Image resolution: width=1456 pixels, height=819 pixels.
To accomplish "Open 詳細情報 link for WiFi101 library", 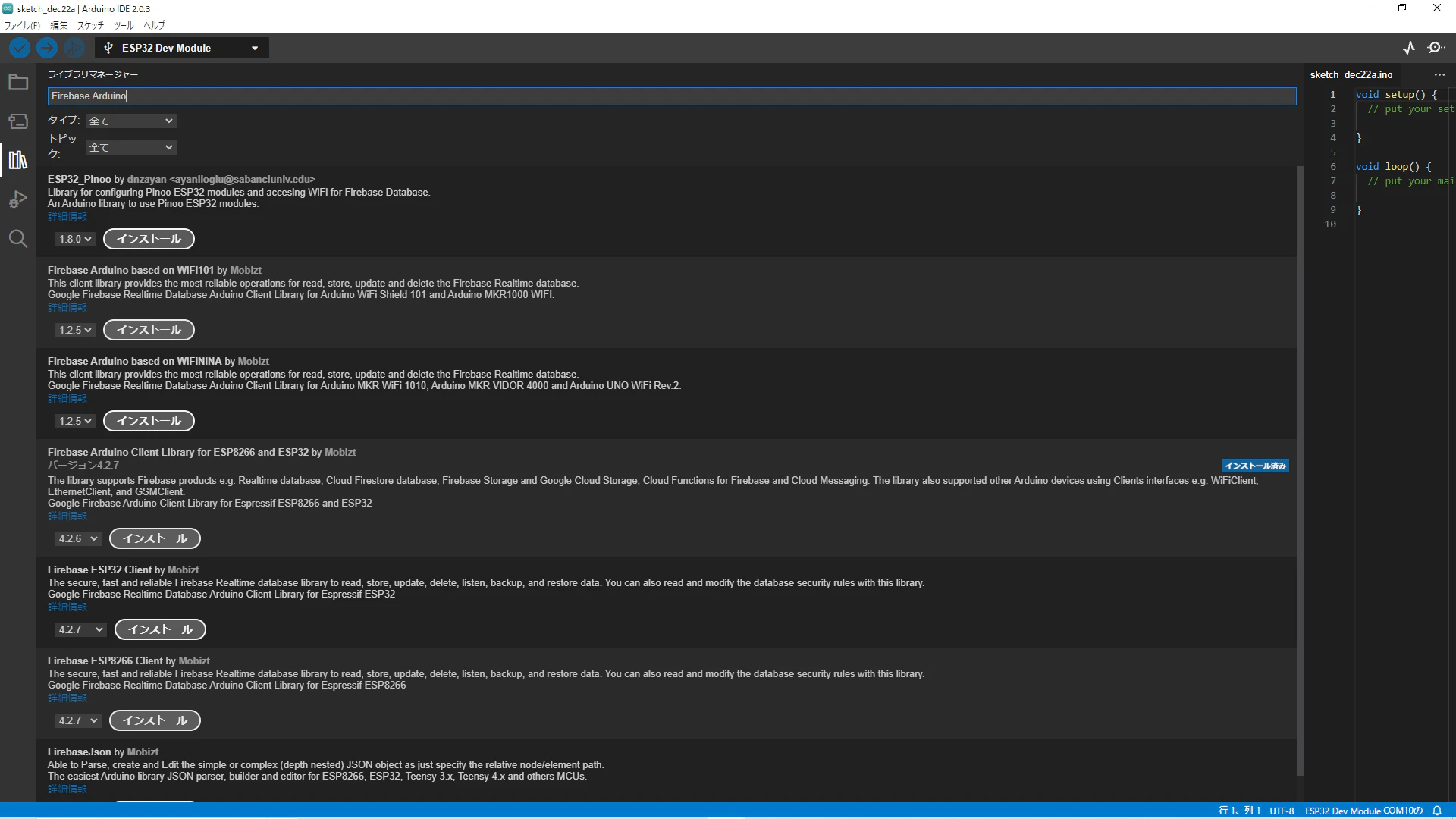I will pos(67,307).
